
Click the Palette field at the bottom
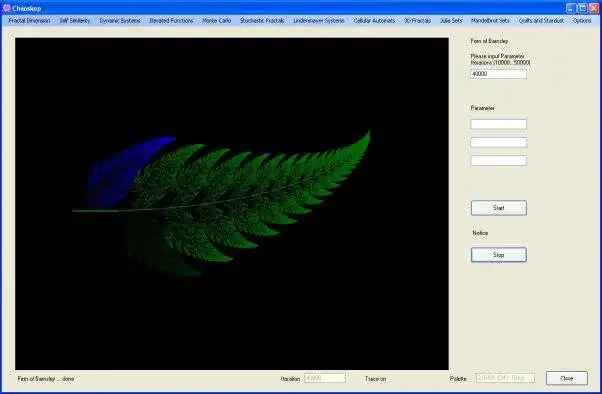click(x=505, y=378)
